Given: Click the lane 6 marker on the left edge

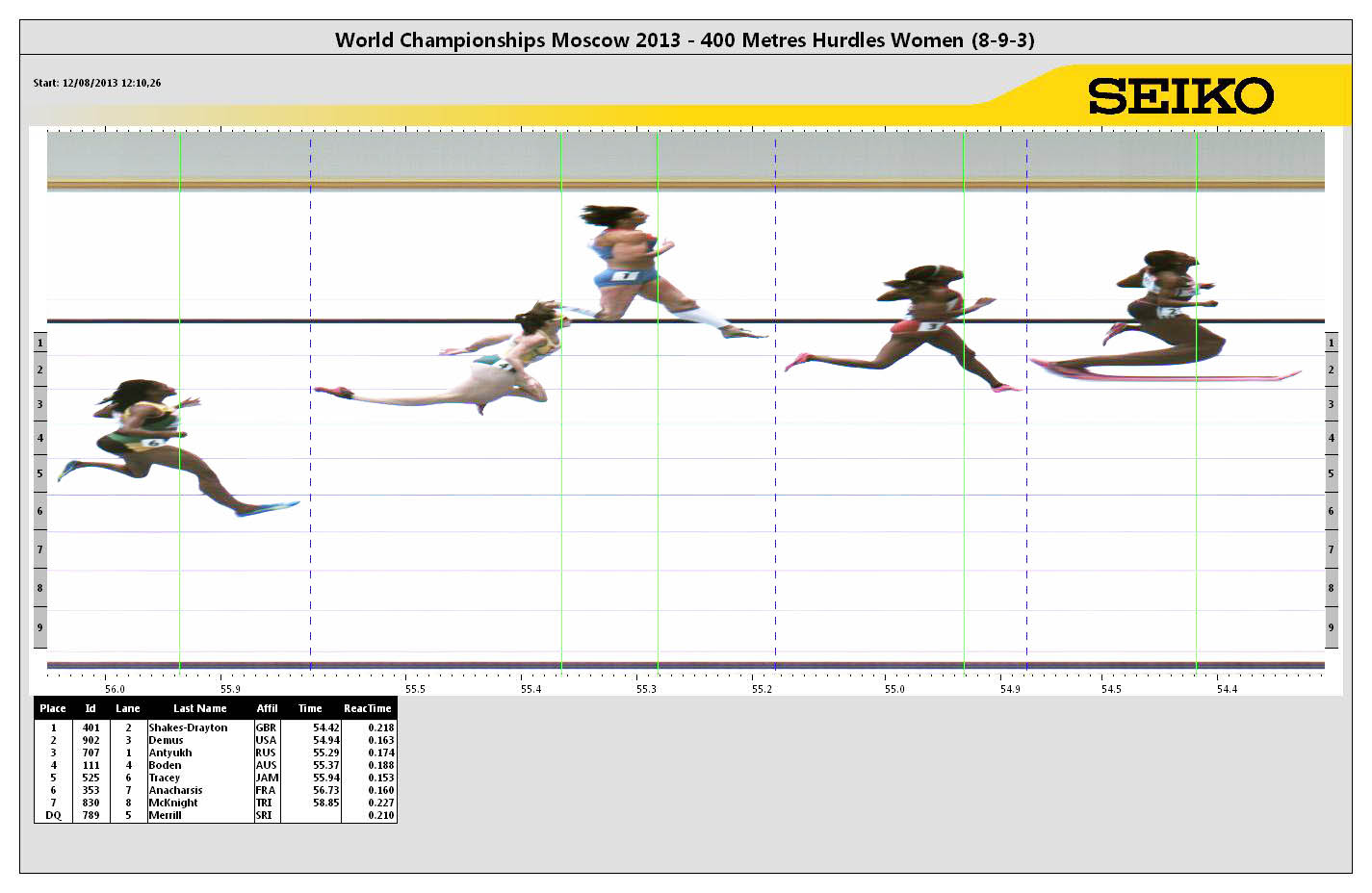Looking at the screenshot, I should [39, 511].
